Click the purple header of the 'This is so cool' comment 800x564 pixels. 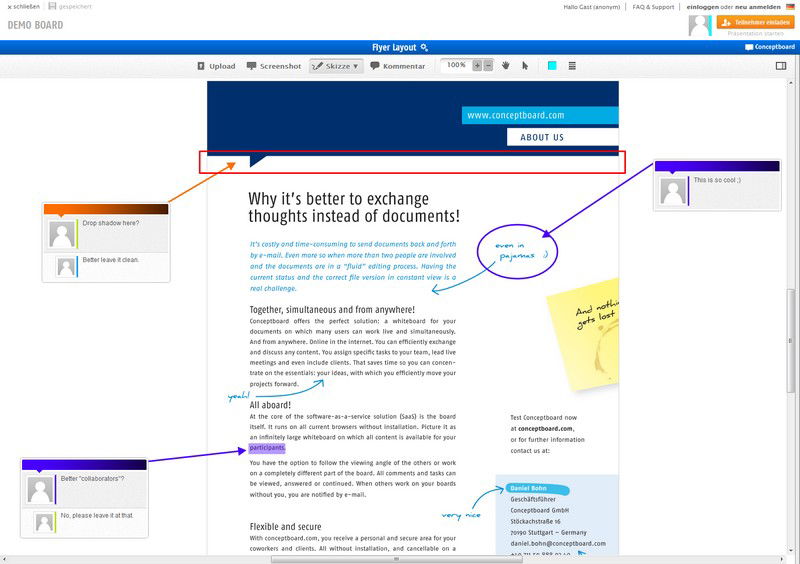717,166
